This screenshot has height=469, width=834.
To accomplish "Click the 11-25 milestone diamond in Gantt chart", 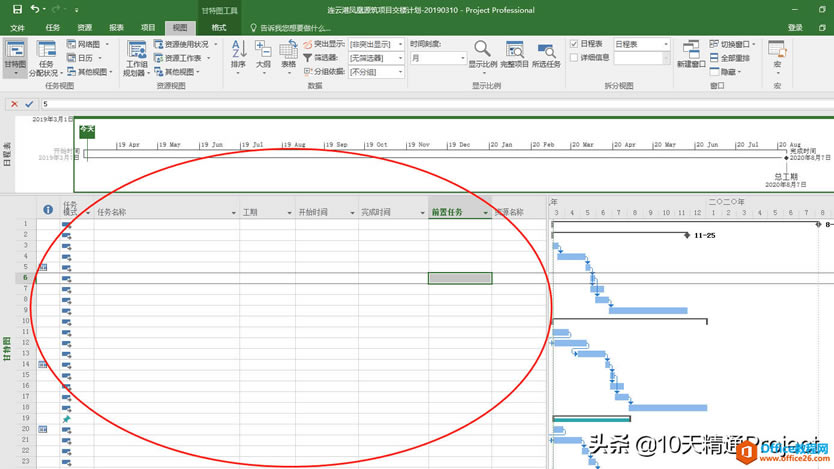I will coord(687,235).
